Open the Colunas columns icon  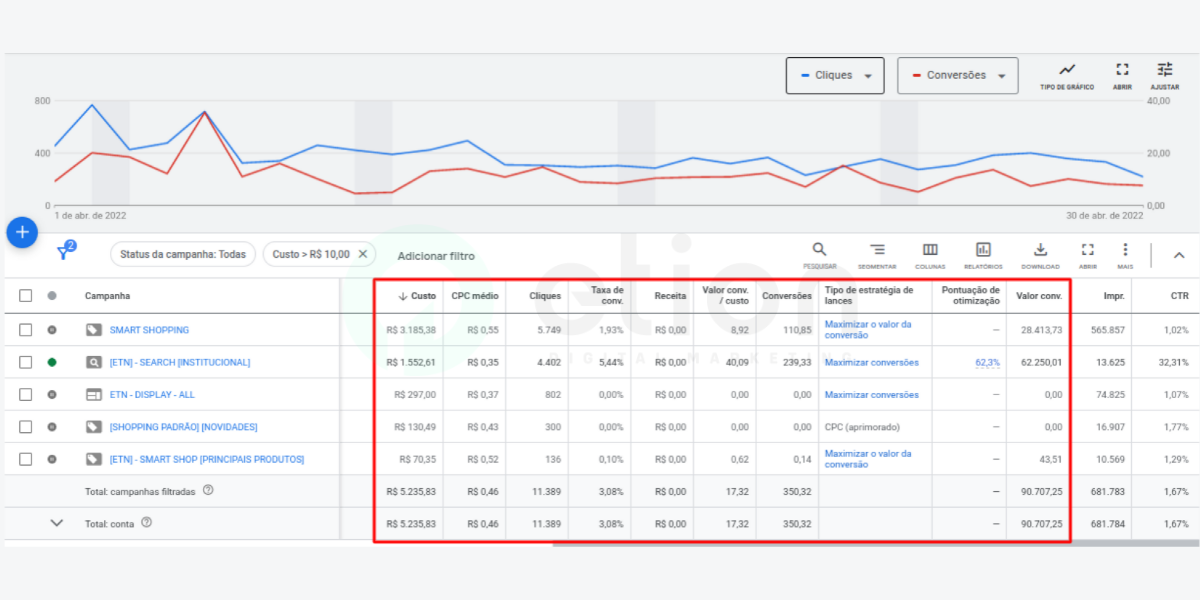(x=930, y=250)
